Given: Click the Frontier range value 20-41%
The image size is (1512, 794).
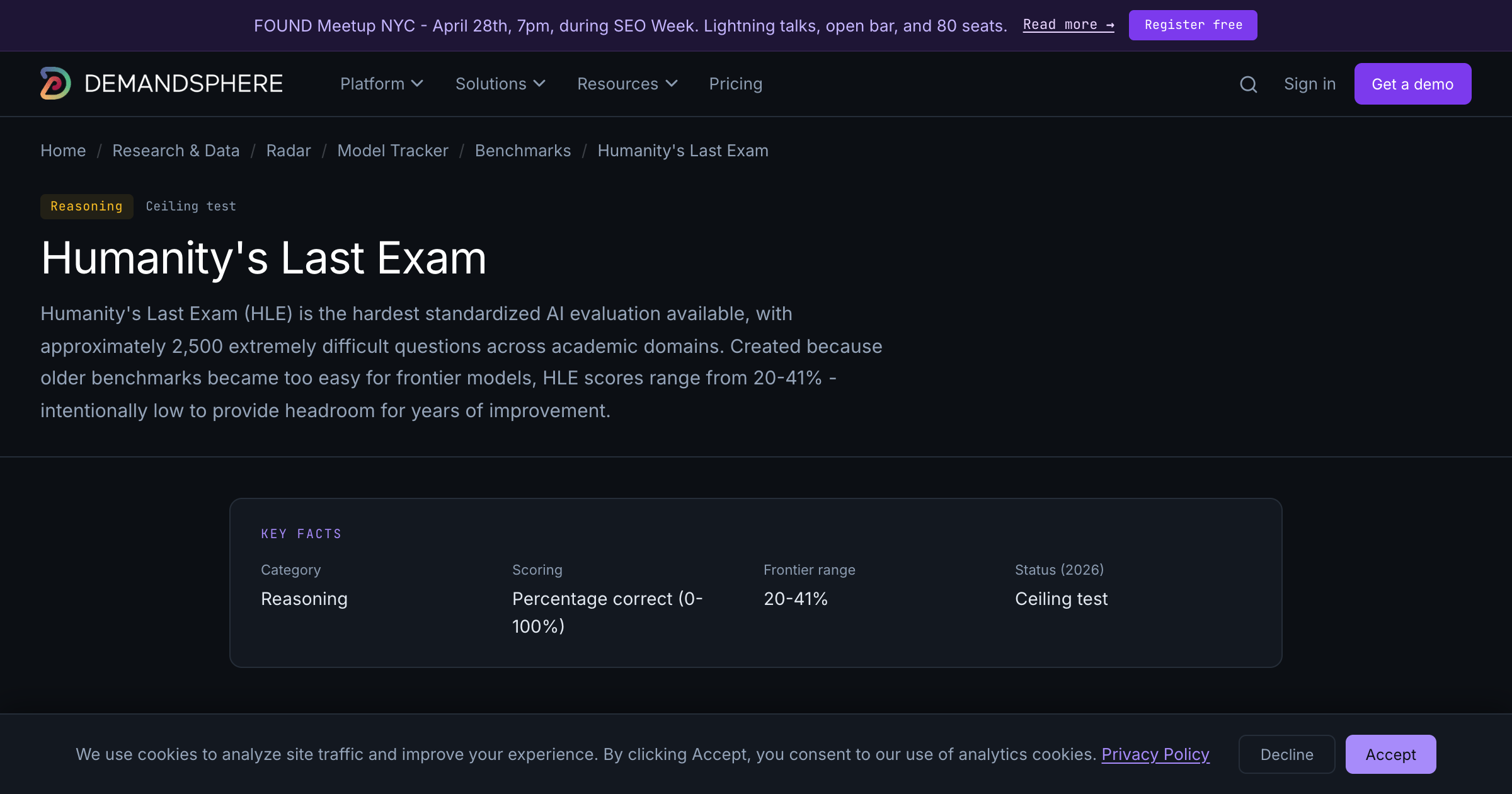Looking at the screenshot, I should click(x=796, y=599).
